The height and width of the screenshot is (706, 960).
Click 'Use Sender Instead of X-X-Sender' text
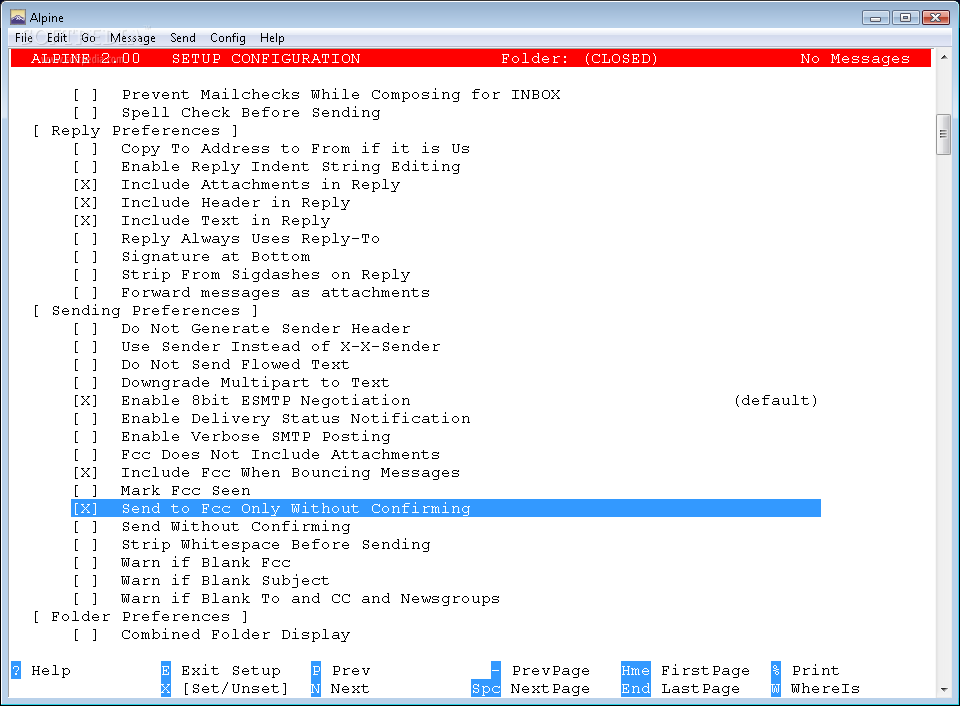coord(280,347)
